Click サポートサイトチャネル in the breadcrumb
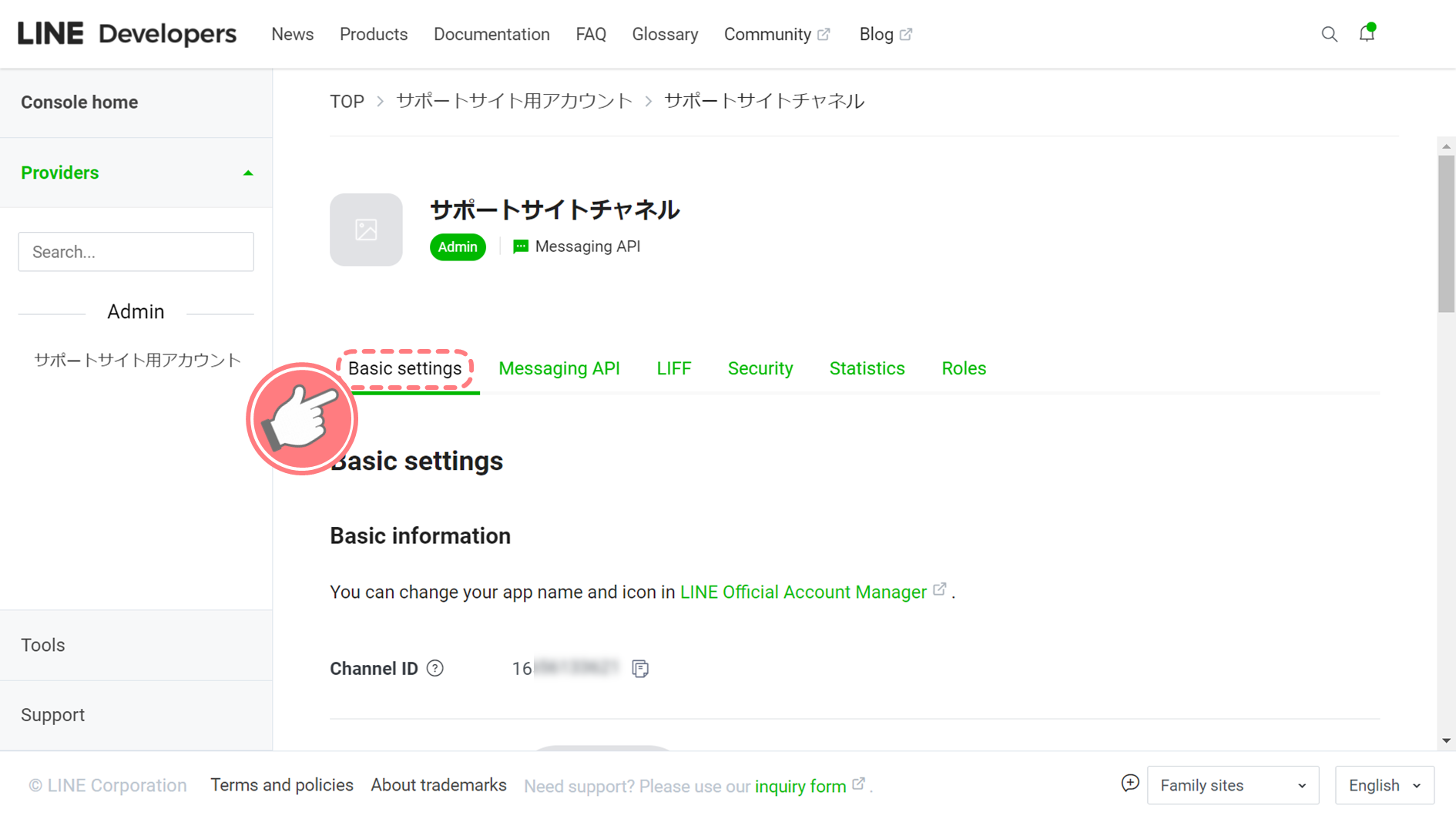The height and width of the screenshot is (819, 1456). (764, 101)
